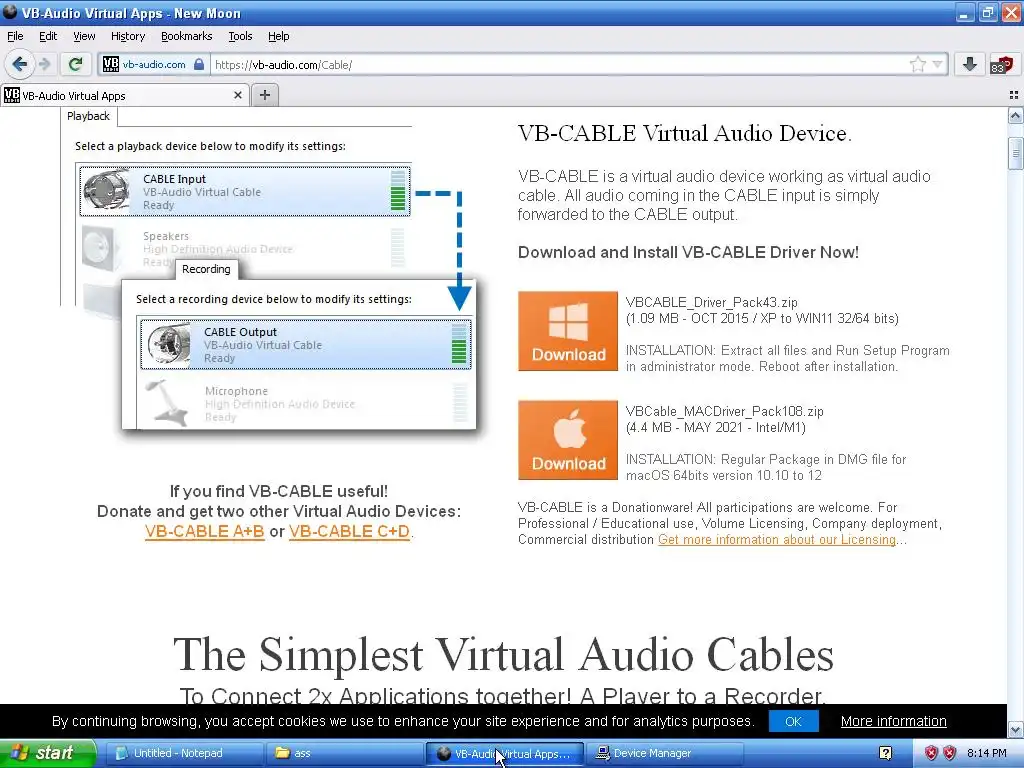Select the VB-Audio Virtual Apps browser tab

124,95
